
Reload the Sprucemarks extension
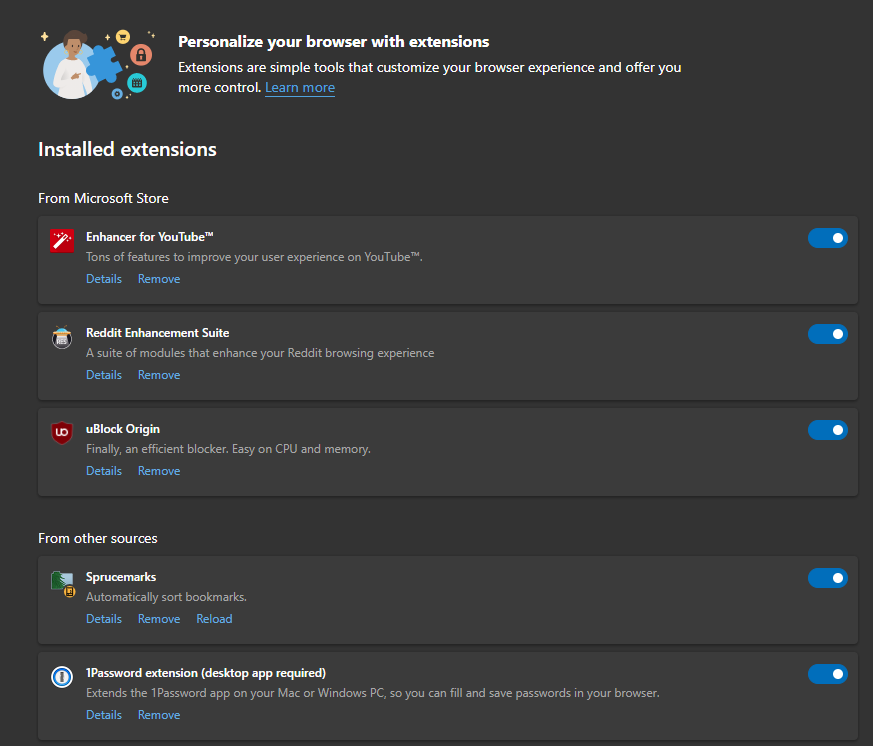tap(214, 619)
